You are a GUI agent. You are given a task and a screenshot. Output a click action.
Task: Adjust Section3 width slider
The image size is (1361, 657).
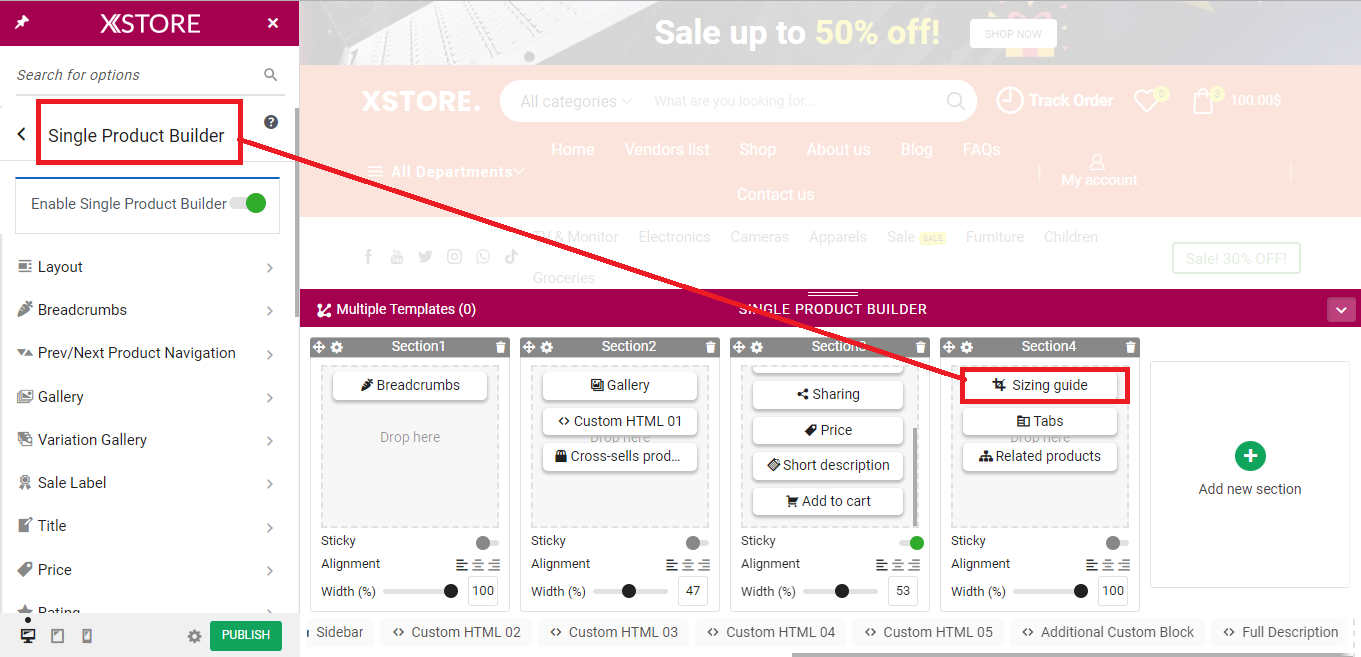pyautogui.click(x=842, y=591)
